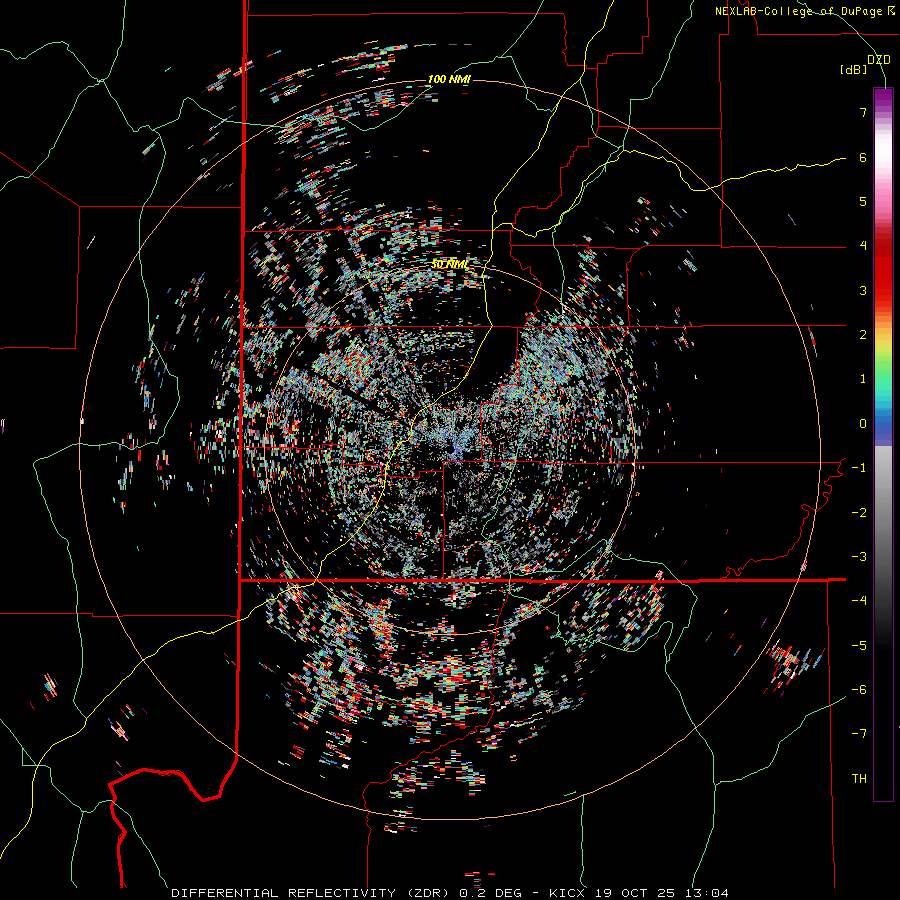Image resolution: width=900 pixels, height=900 pixels.
Task: Click the 6 tick label on the color scale
Action: point(863,157)
